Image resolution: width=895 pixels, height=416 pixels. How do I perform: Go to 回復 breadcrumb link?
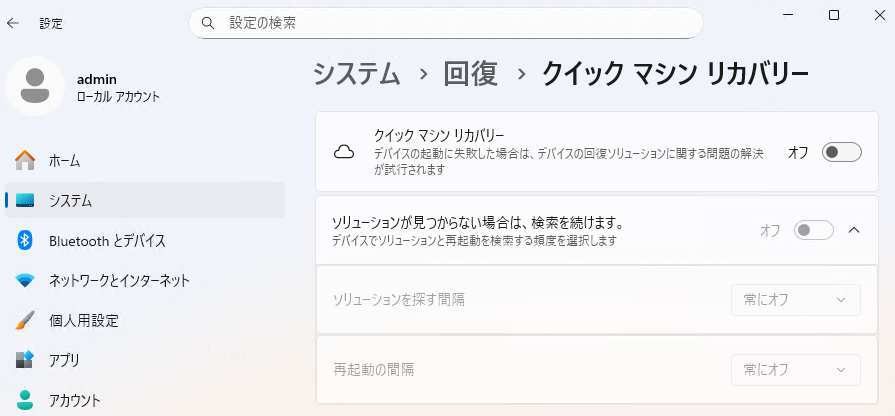coord(471,74)
